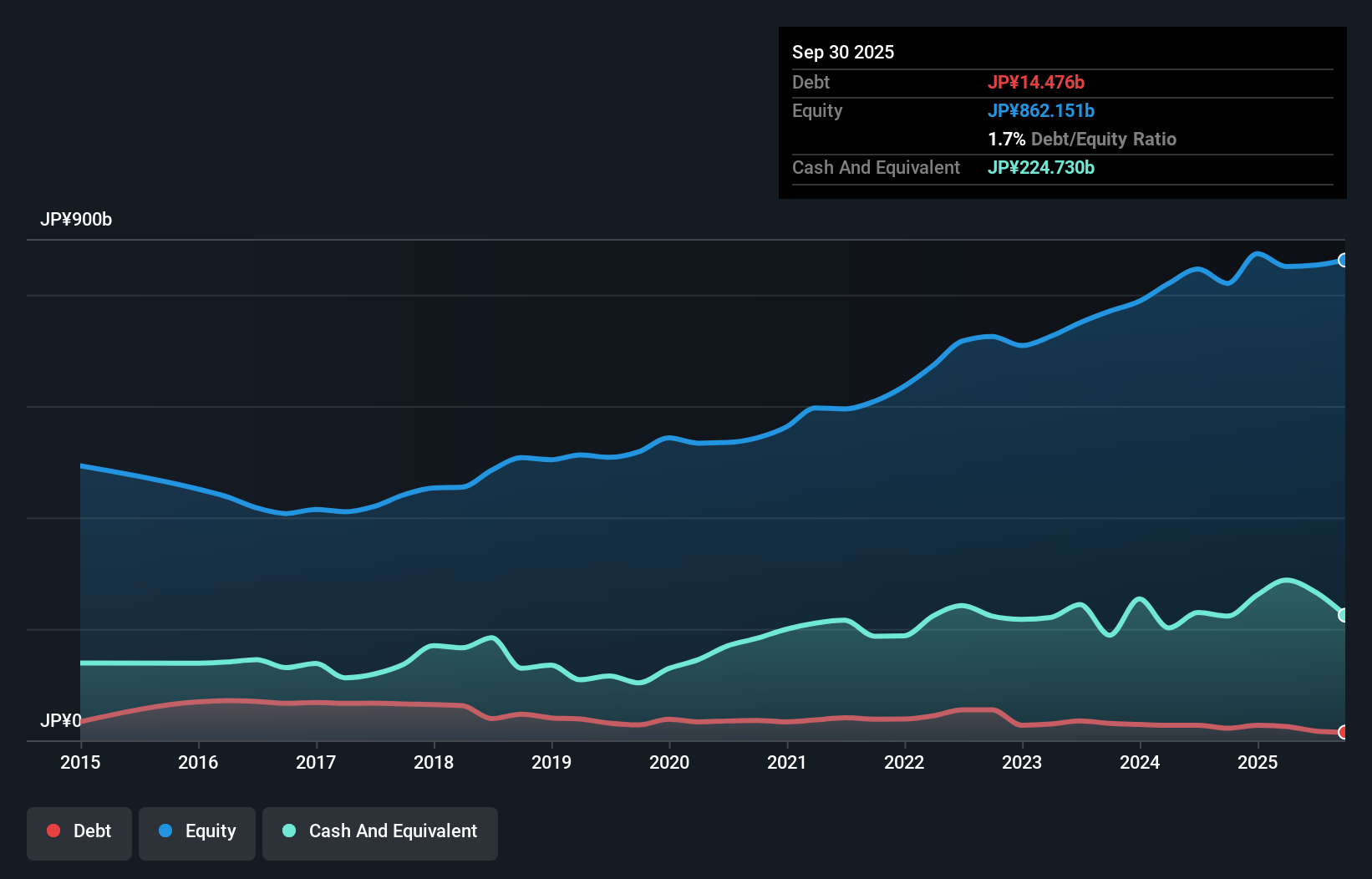This screenshot has height=879, width=1372.
Task: Select the Debt endpoint marker at chart right edge
Action: coord(1343,731)
